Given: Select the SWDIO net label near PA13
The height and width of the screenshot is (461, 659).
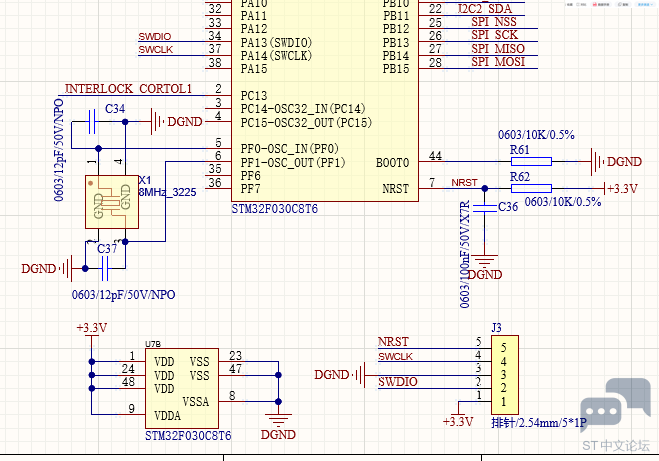Looking at the screenshot, I should click(x=154, y=37).
